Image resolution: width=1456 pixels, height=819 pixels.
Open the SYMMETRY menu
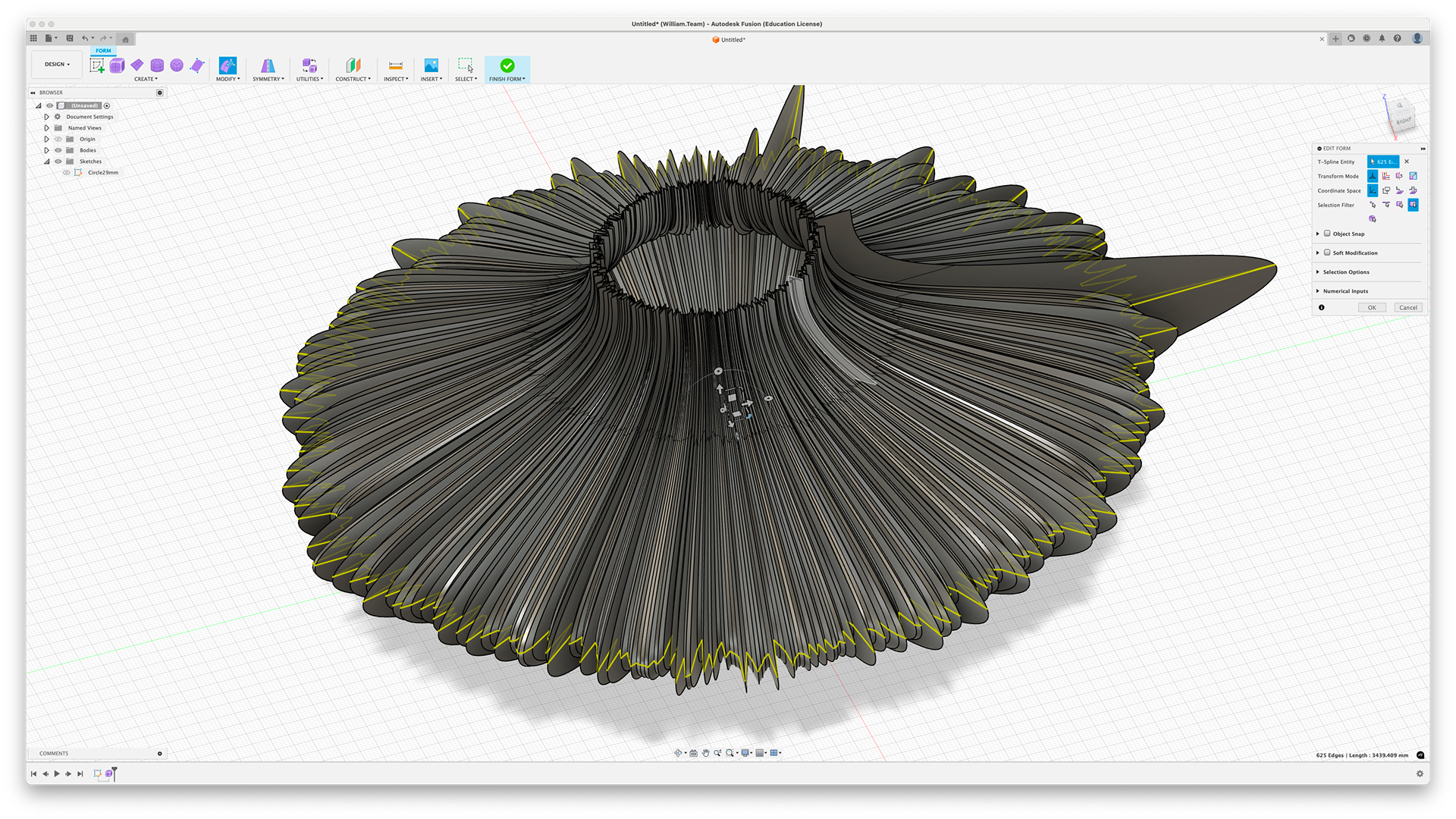pos(268,79)
